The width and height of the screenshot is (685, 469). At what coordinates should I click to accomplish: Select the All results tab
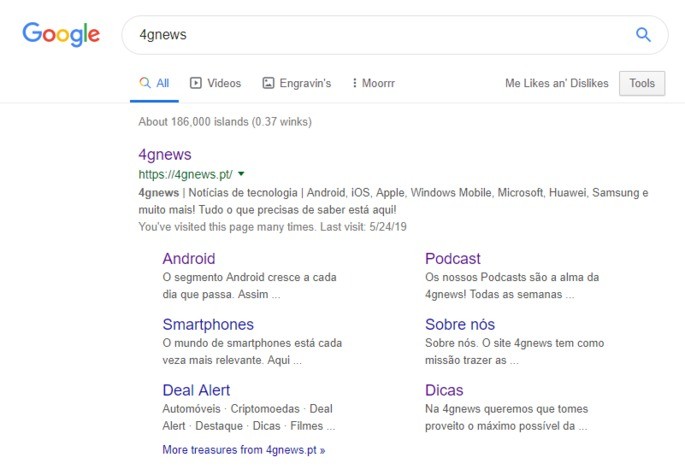coord(154,83)
